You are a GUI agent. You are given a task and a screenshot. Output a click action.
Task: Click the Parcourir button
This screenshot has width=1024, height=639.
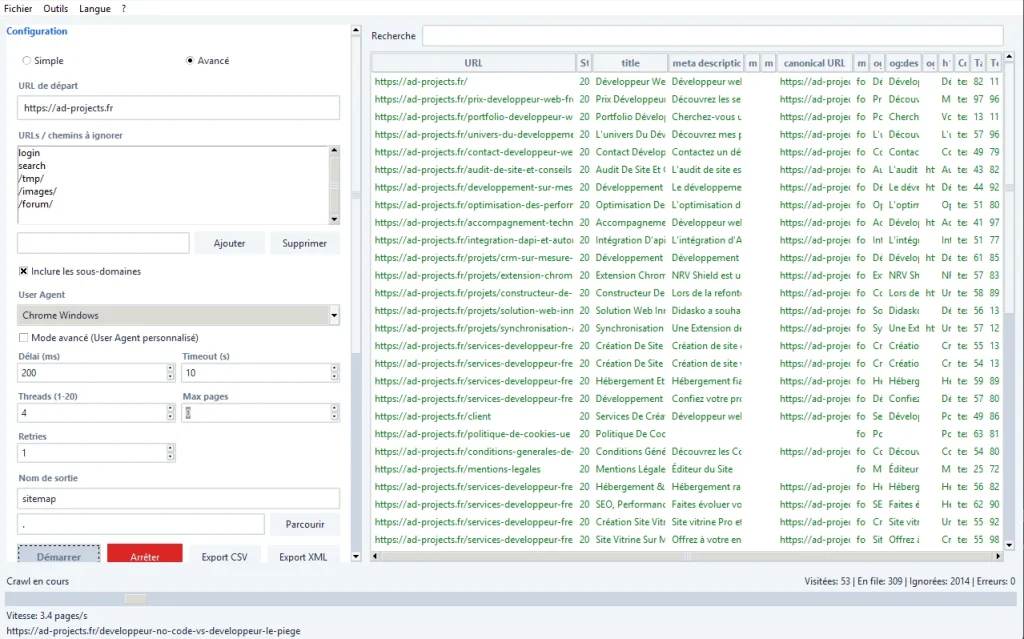click(305, 524)
